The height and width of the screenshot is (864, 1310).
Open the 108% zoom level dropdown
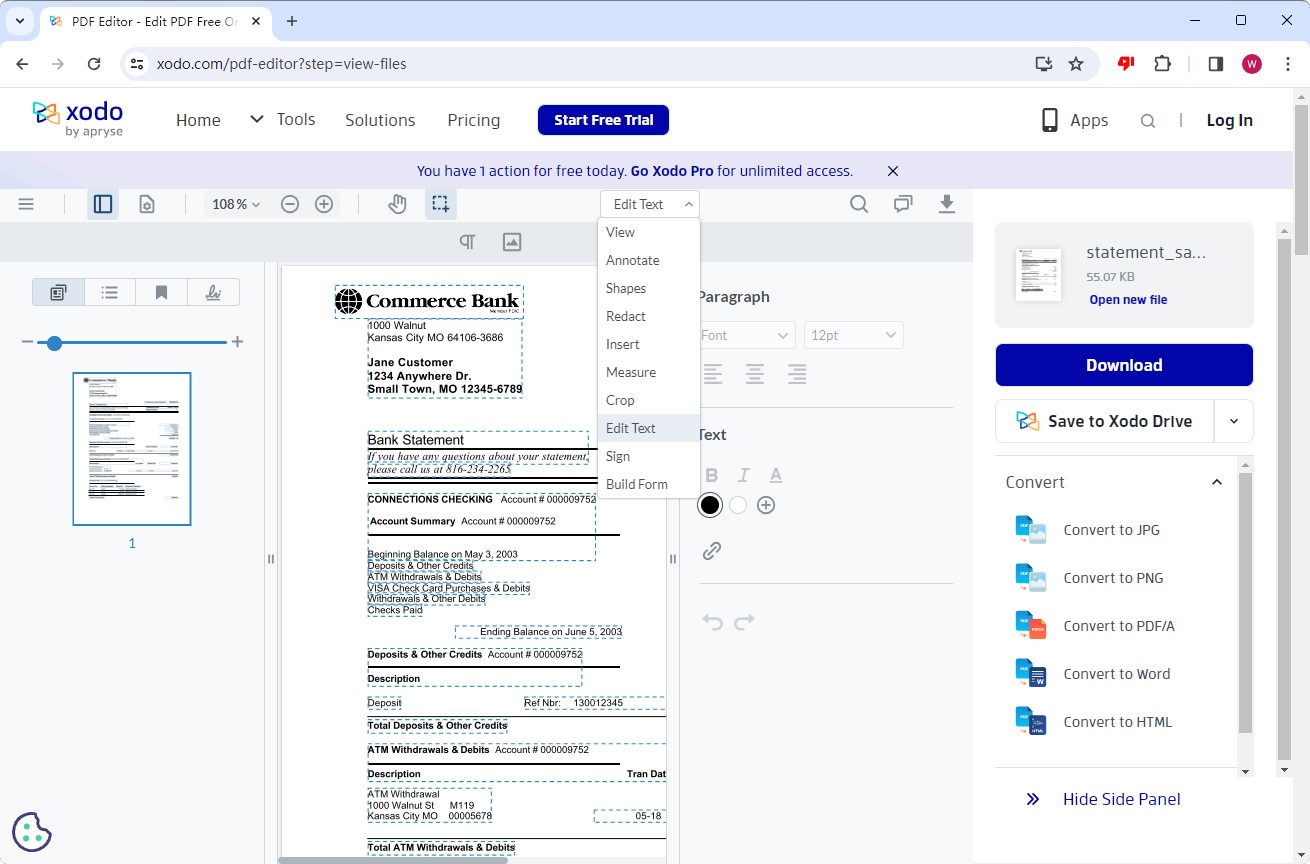[236, 204]
